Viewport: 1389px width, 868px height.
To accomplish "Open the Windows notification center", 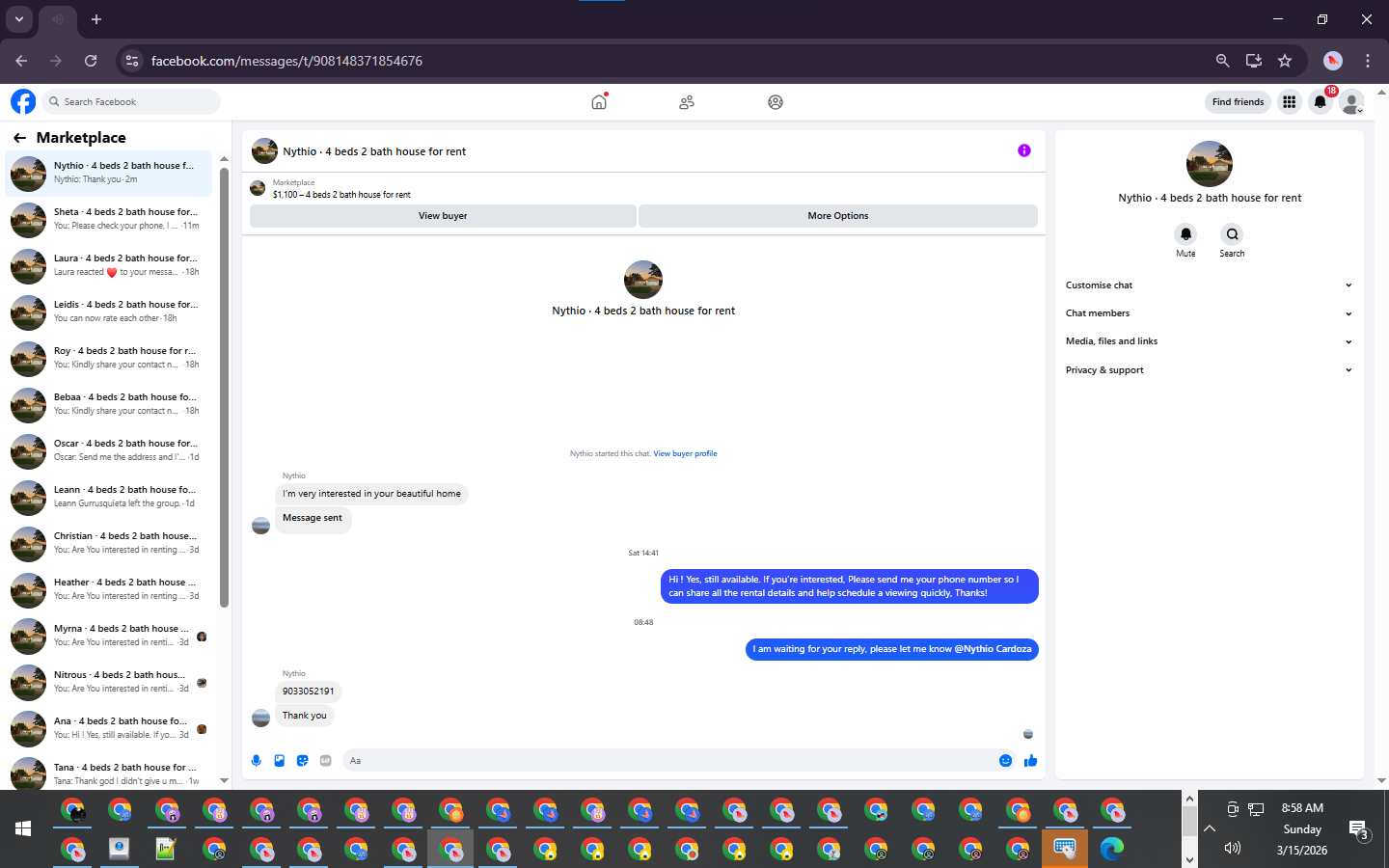I will point(1359,829).
